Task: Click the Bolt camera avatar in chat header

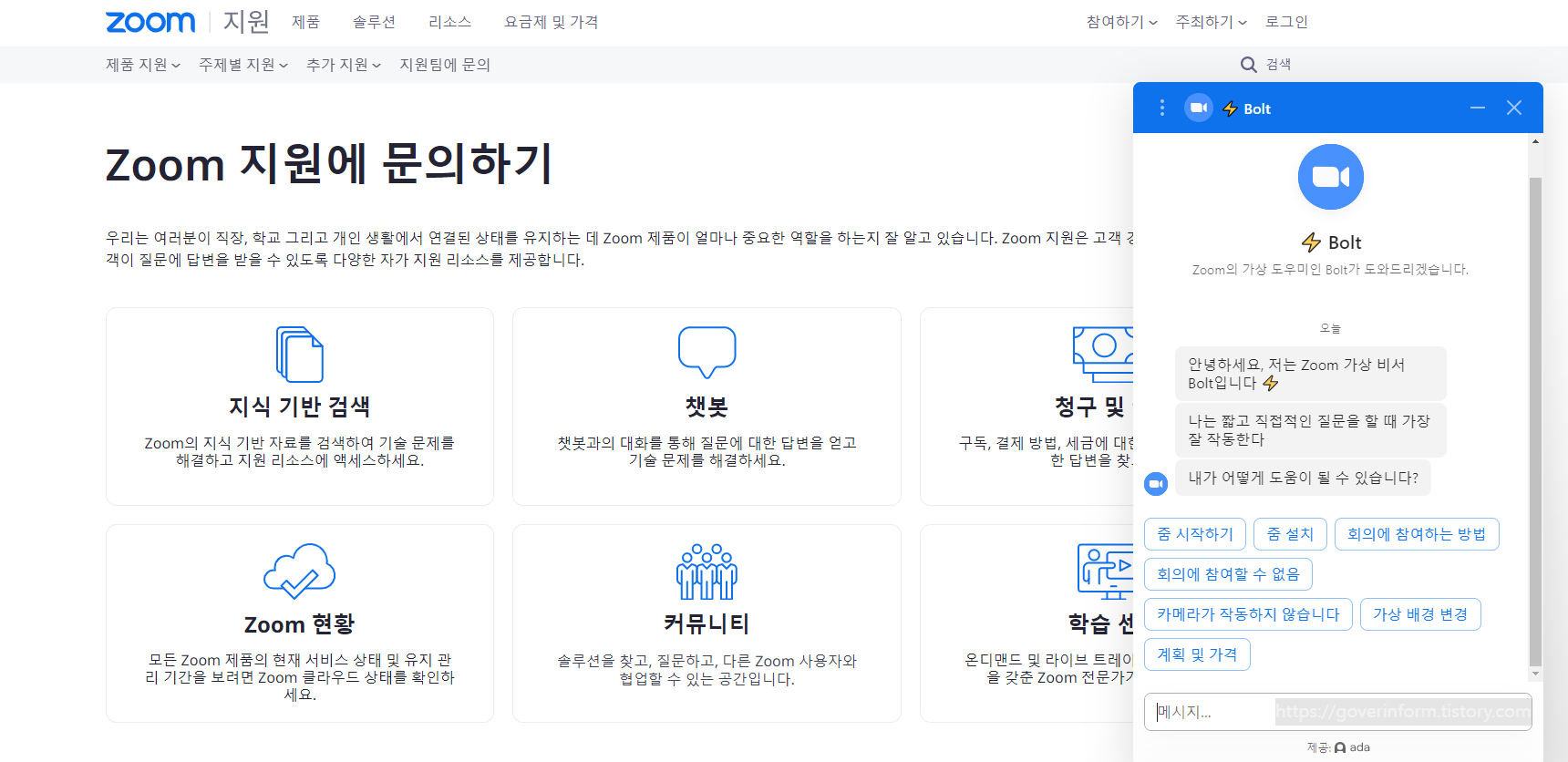Action: tap(1199, 108)
